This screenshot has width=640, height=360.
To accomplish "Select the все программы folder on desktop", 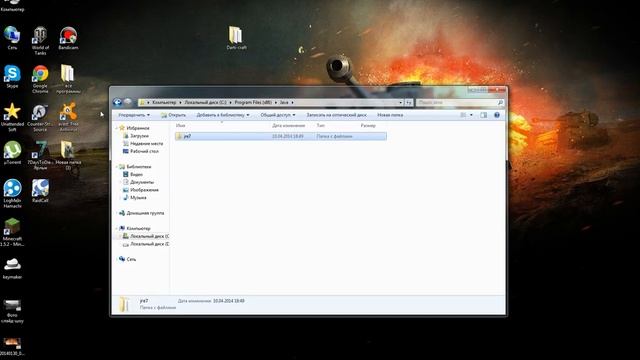I will [68, 79].
